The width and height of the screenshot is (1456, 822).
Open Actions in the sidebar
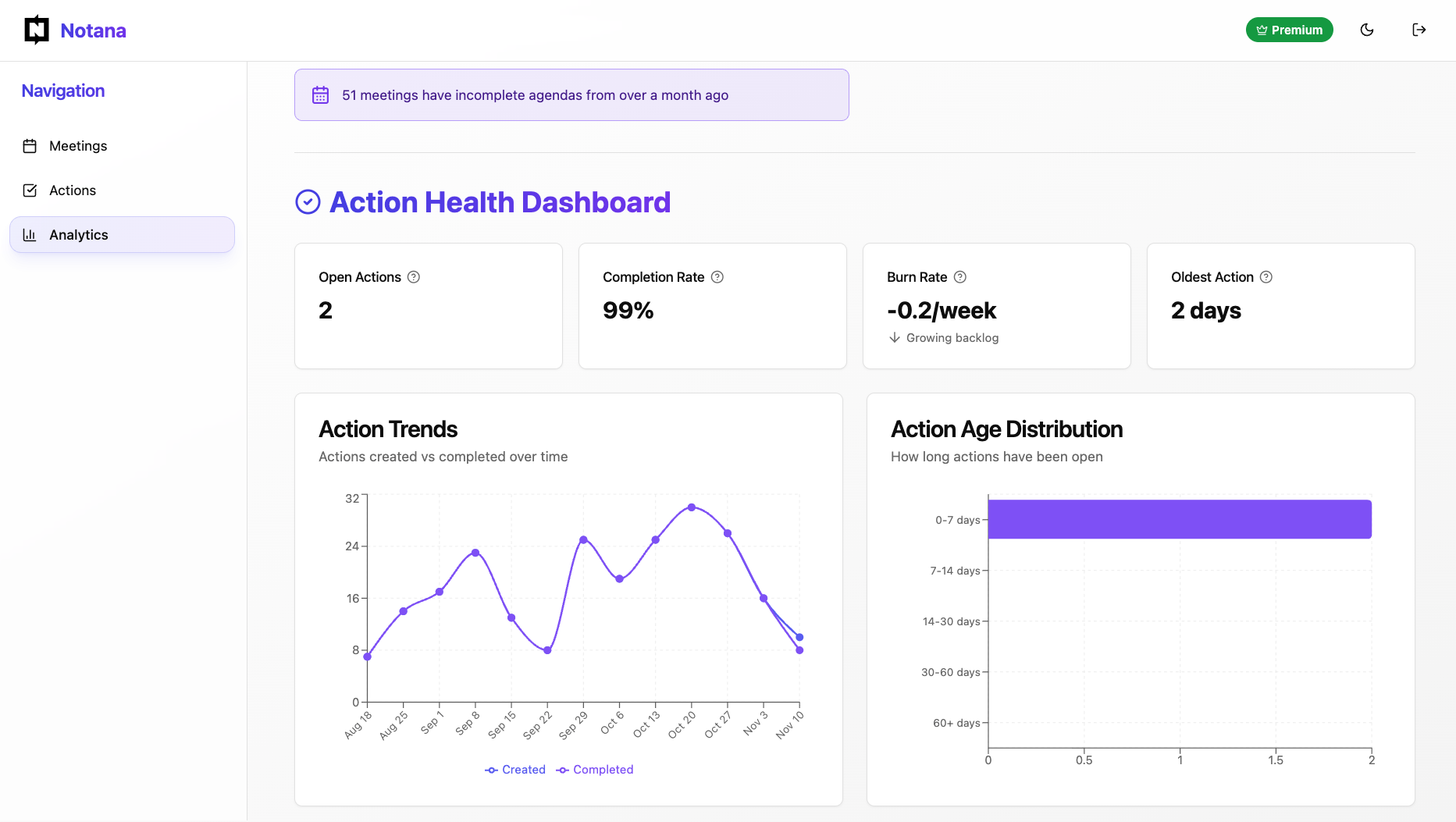[x=72, y=190]
